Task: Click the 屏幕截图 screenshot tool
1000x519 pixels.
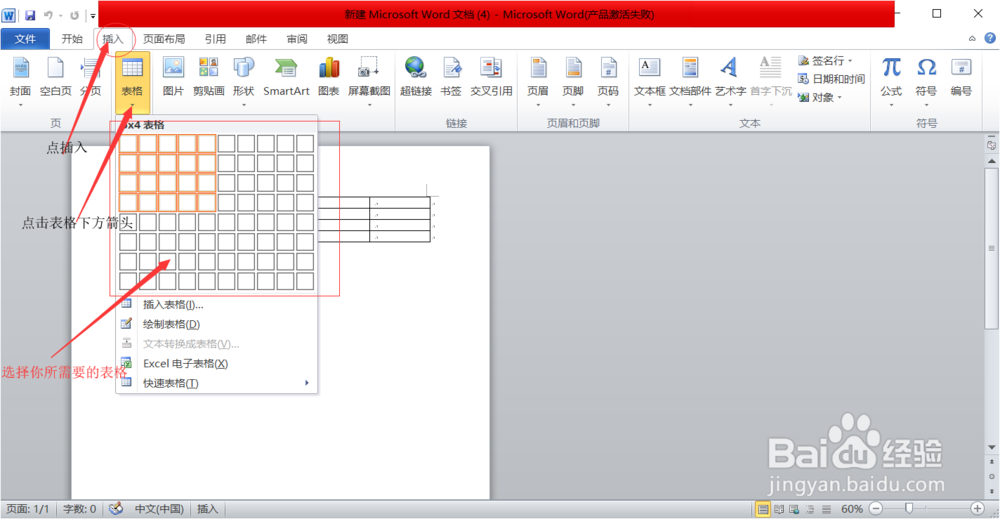Action: coord(369,80)
